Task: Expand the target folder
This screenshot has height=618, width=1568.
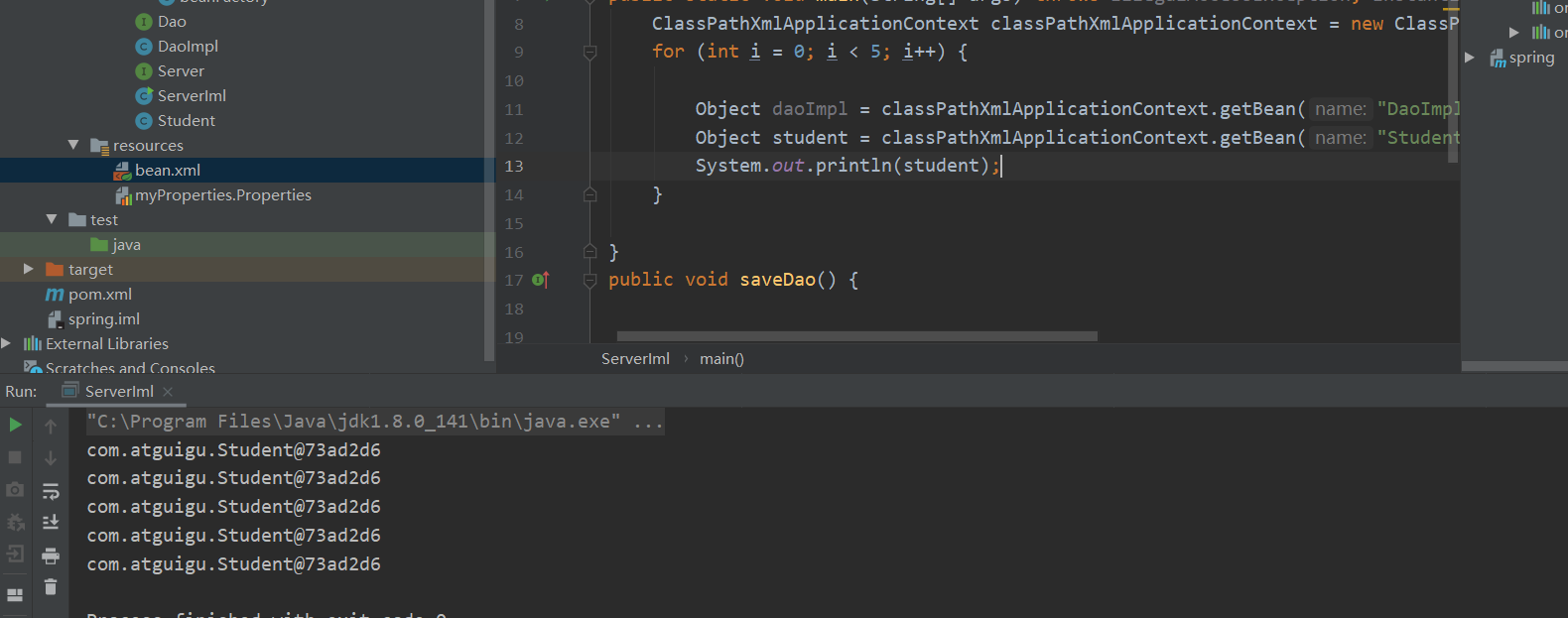Action: 29,269
